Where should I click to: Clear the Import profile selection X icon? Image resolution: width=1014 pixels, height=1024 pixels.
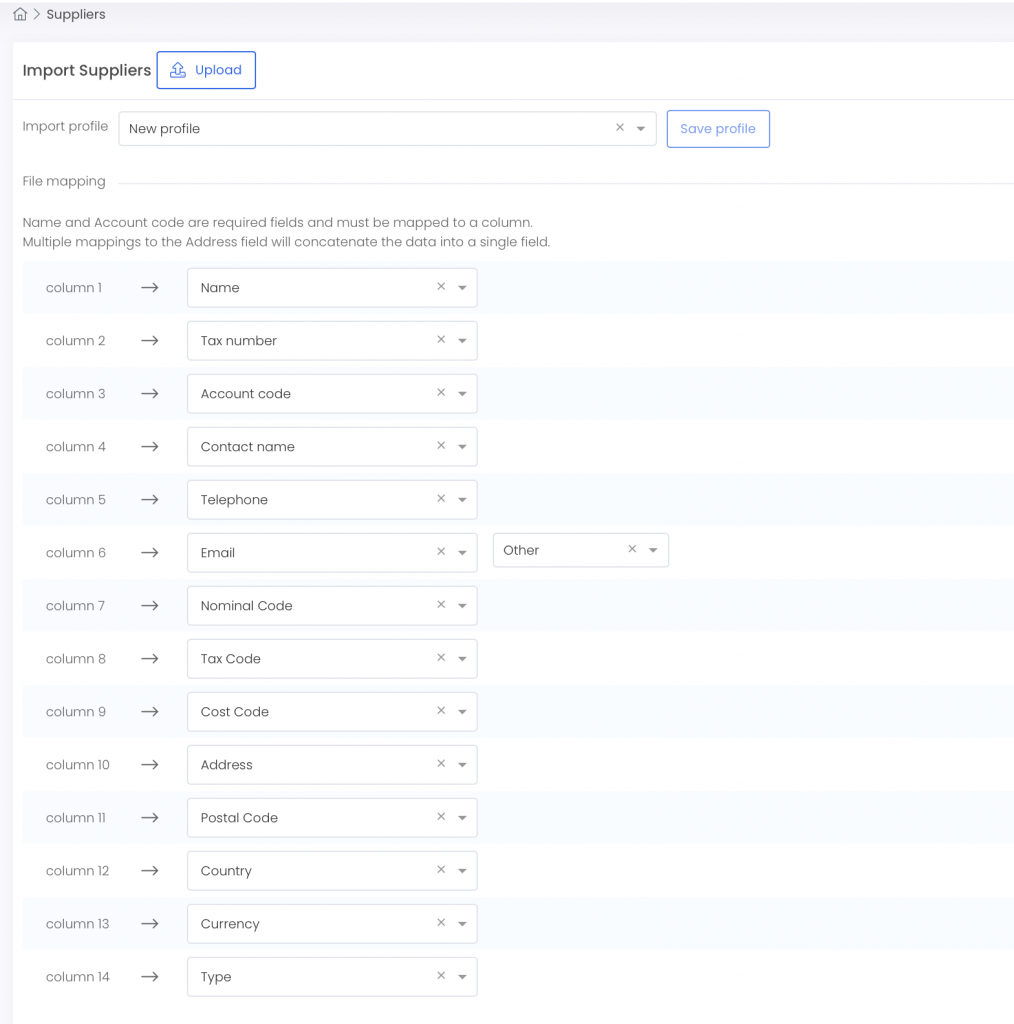pyautogui.click(x=620, y=128)
